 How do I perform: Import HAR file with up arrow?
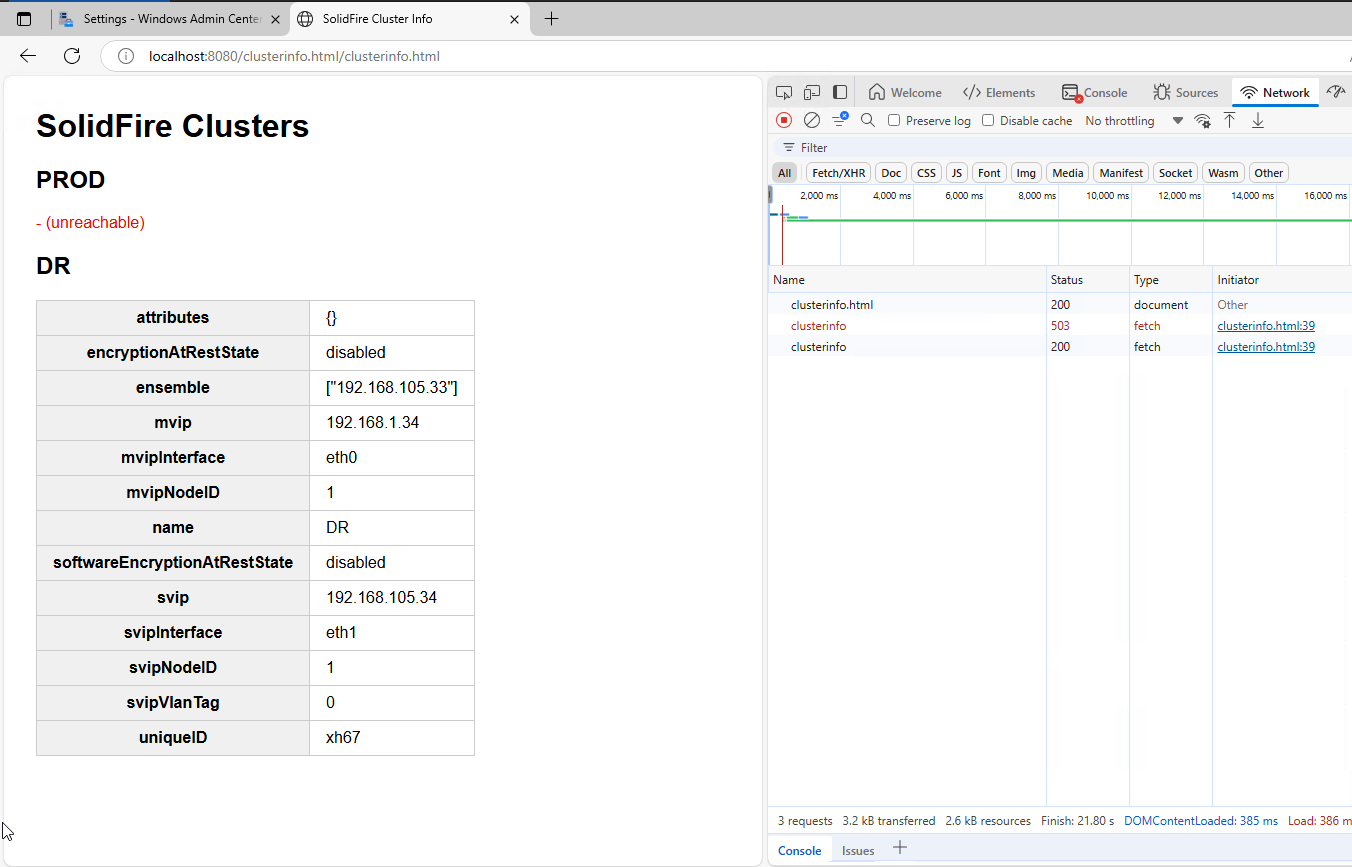click(1230, 120)
